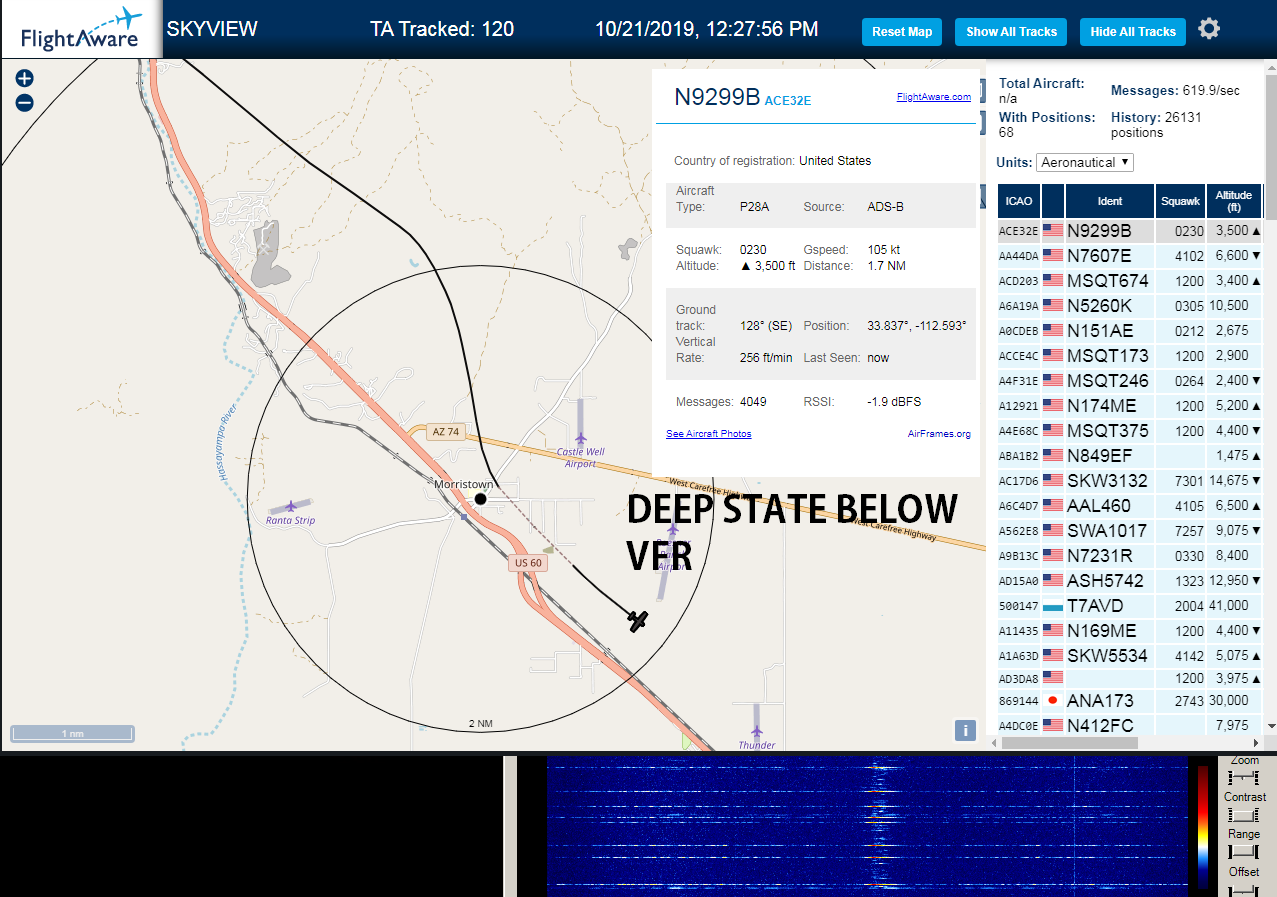Select the ASH5742 aircraft row
The image size is (1277, 897).
pyautogui.click(x=1130, y=581)
